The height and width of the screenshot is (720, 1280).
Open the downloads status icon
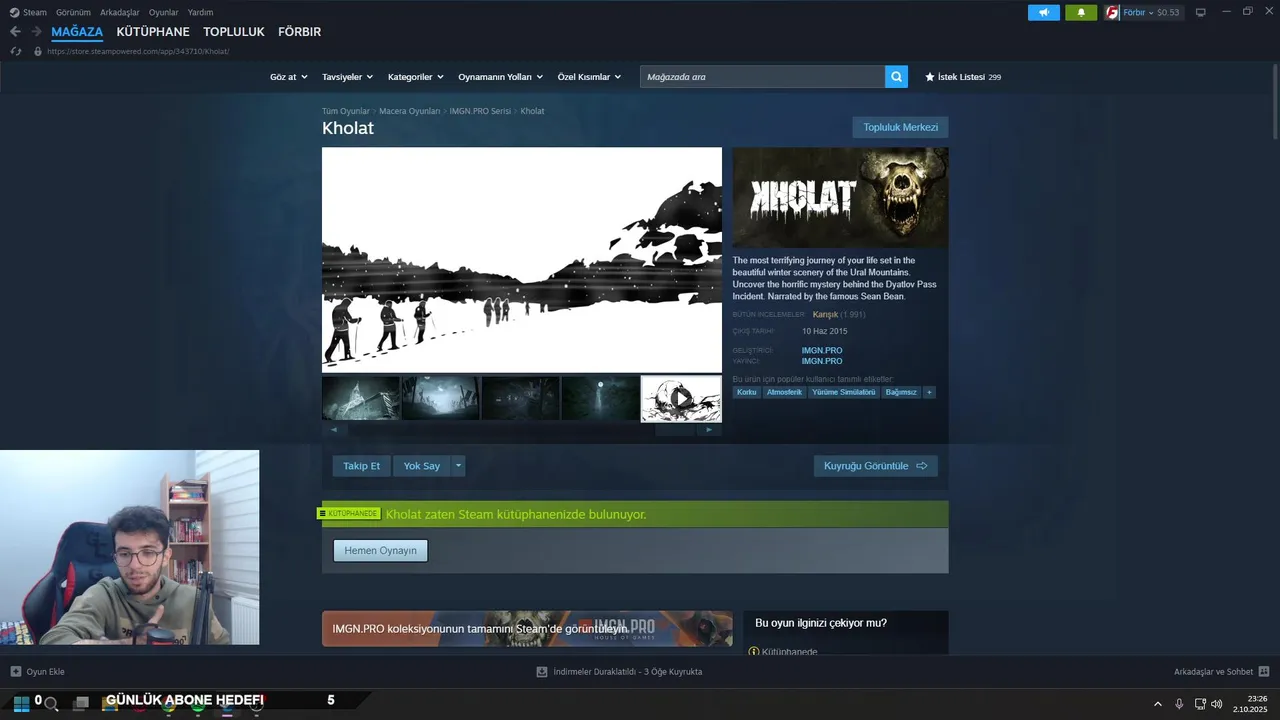point(542,672)
